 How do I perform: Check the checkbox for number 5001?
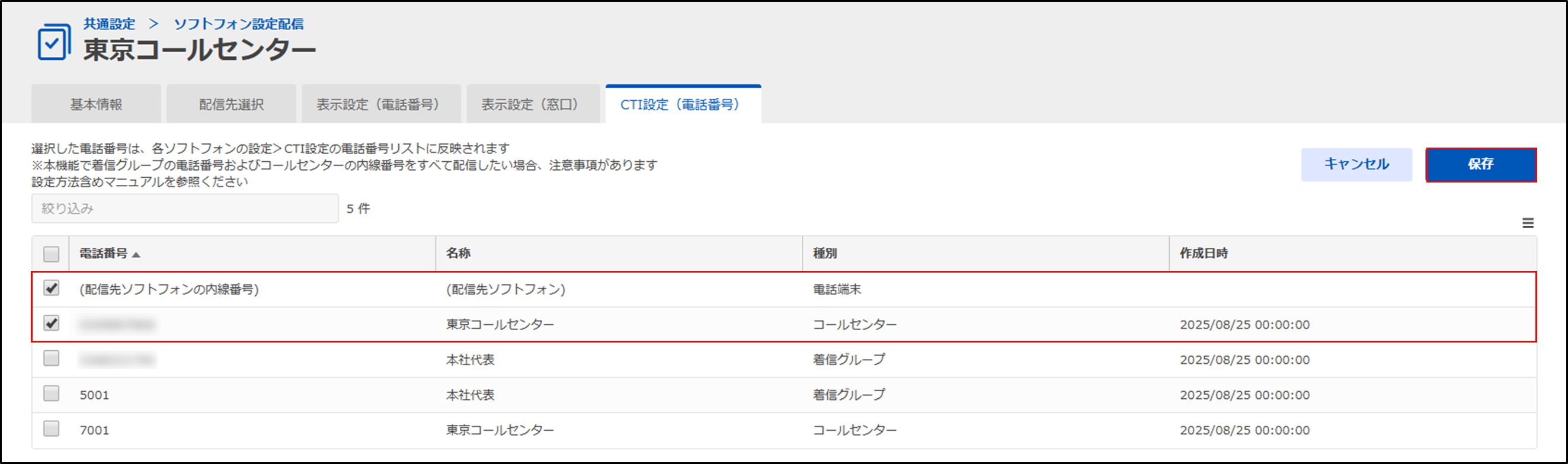[x=52, y=394]
